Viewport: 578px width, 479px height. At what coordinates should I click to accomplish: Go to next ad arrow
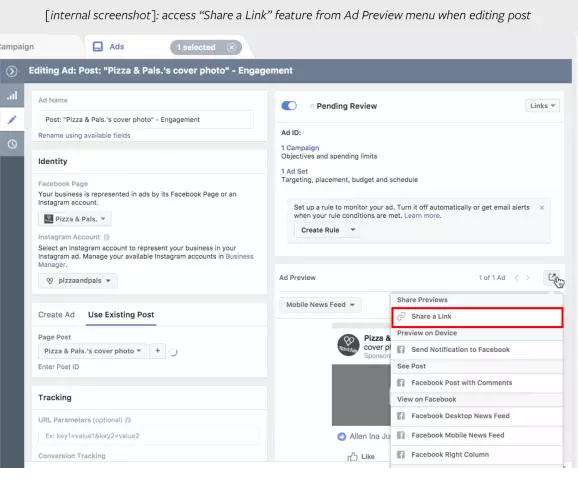[x=528, y=278]
